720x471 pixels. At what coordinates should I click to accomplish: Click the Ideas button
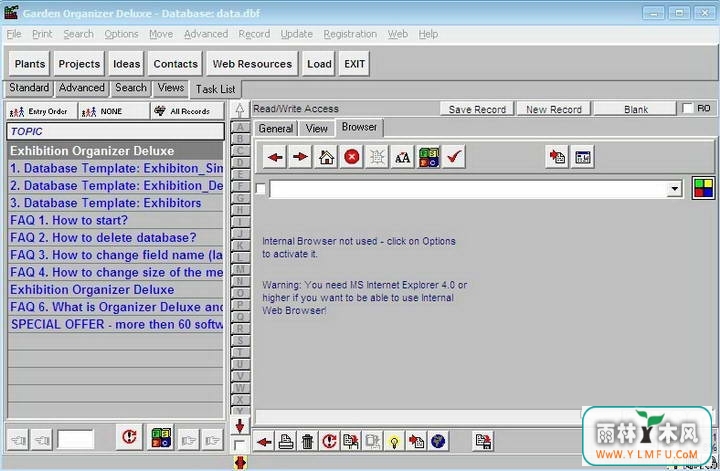[126, 64]
